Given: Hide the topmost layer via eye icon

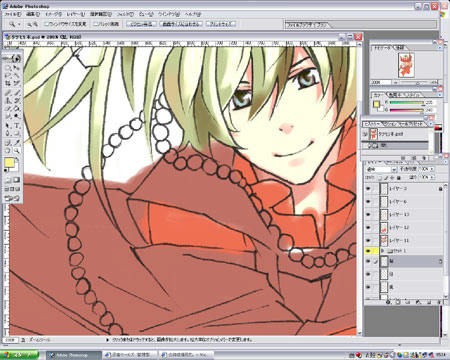Looking at the screenshot, I should coord(368,189).
